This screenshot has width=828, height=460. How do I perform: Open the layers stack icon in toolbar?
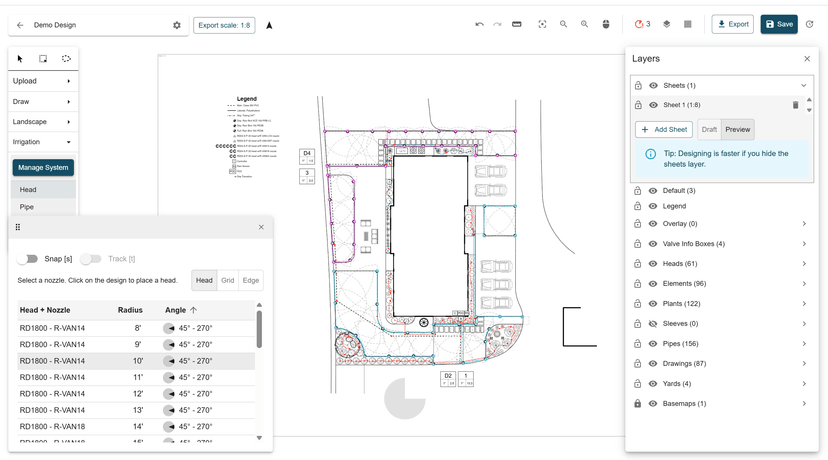[x=667, y=24]
